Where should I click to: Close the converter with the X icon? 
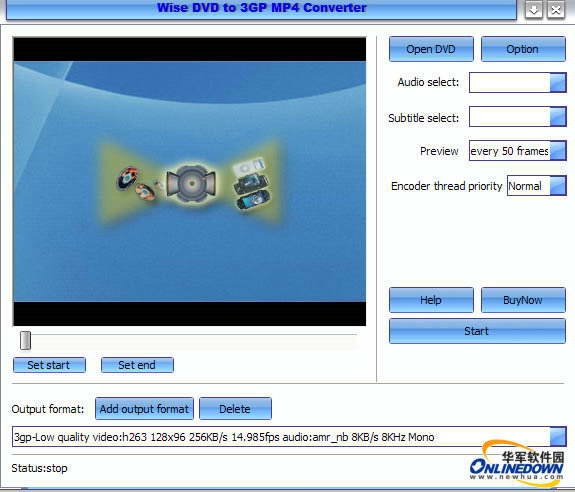[x=556, y=10]
